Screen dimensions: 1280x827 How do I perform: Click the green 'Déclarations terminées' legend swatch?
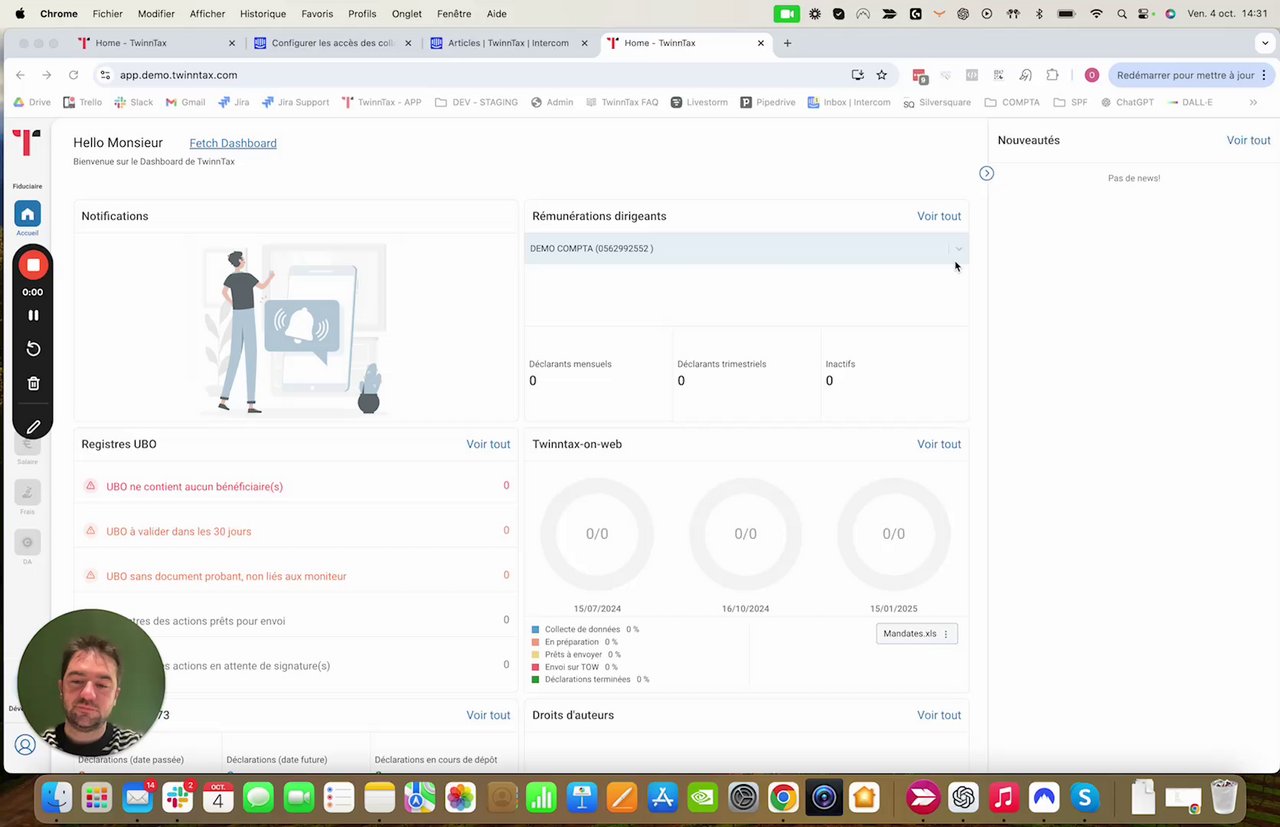tap(536, 680)
